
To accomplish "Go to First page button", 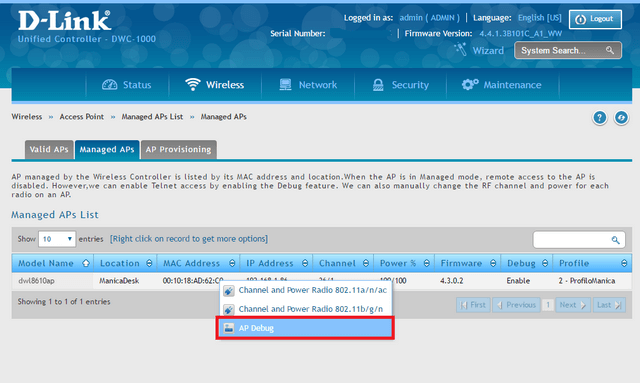I will pyautogui.click(x=473, y=305).
